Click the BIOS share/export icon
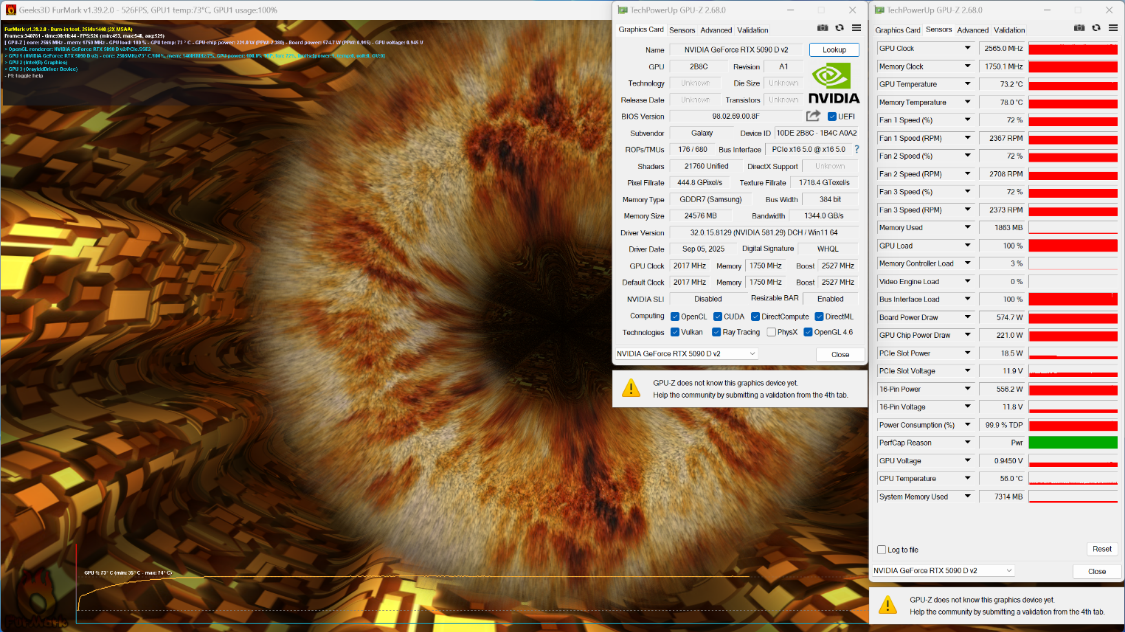Viewport: 1125px width, 632px height. [813, 115]
